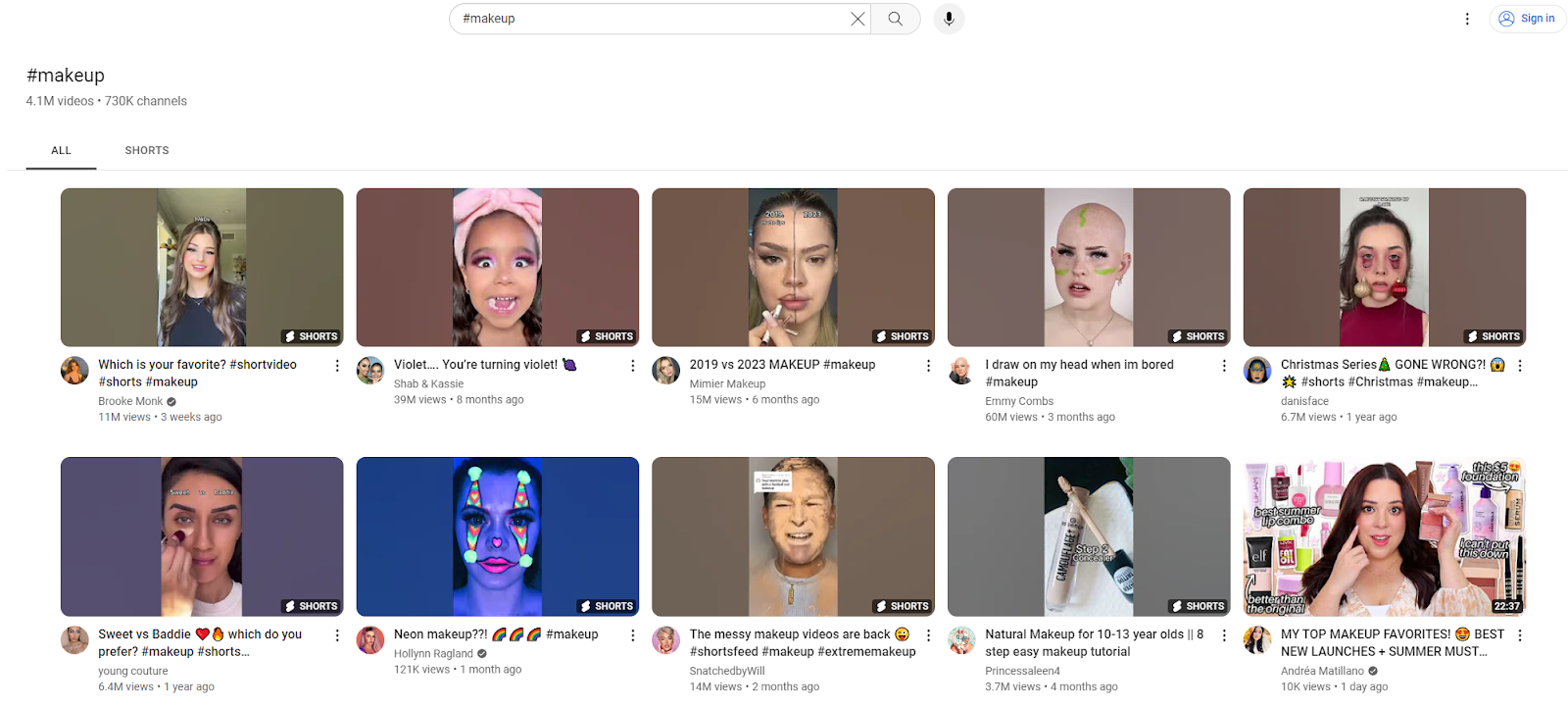Play the messy makeup videos short thumbnail
Screen dimensions: 1568x707
[x=793, y=536]
